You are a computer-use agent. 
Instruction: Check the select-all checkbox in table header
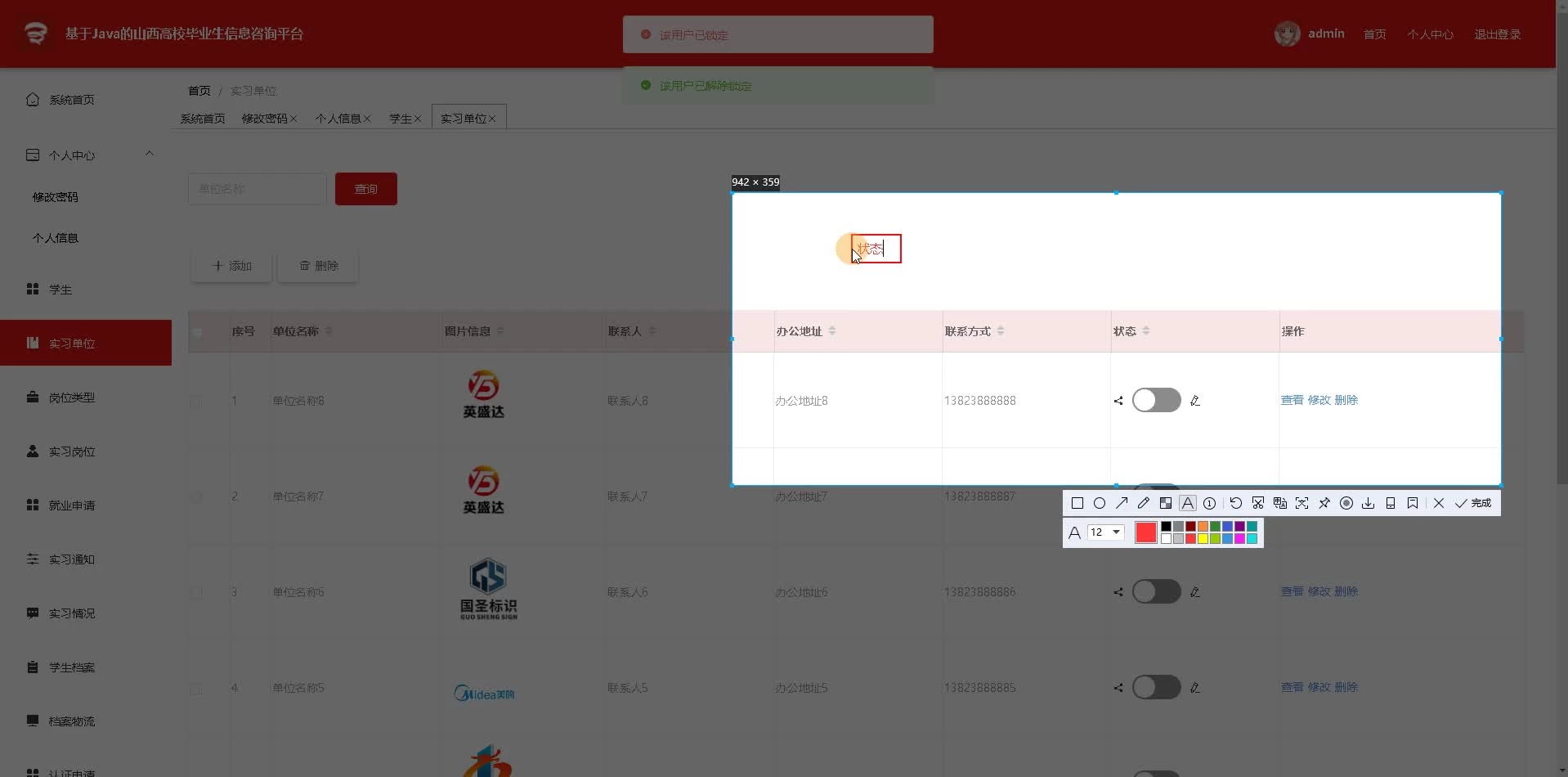coord(196,331)
